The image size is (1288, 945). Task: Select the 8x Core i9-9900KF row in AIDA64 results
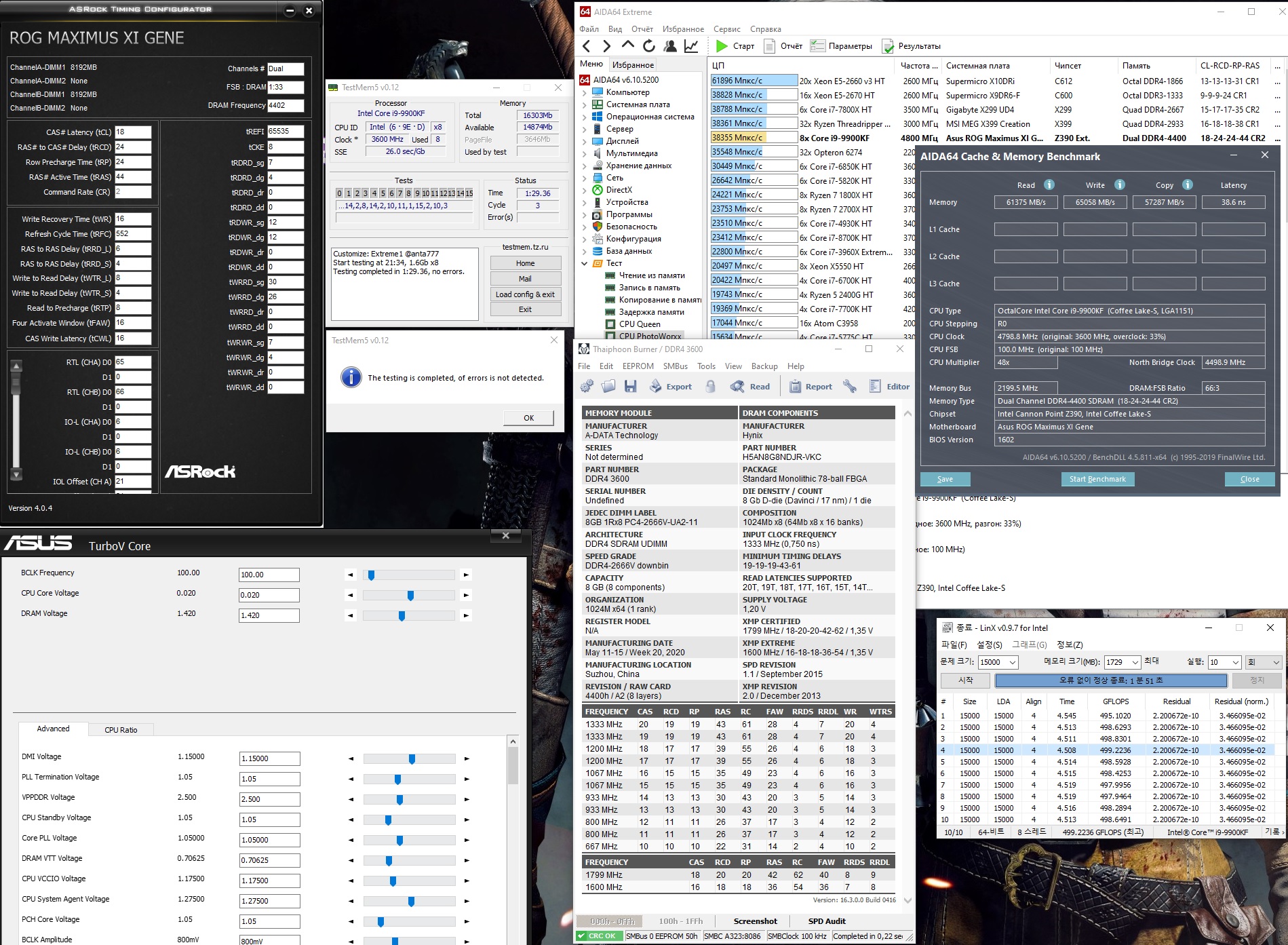(x=994, y=138)
